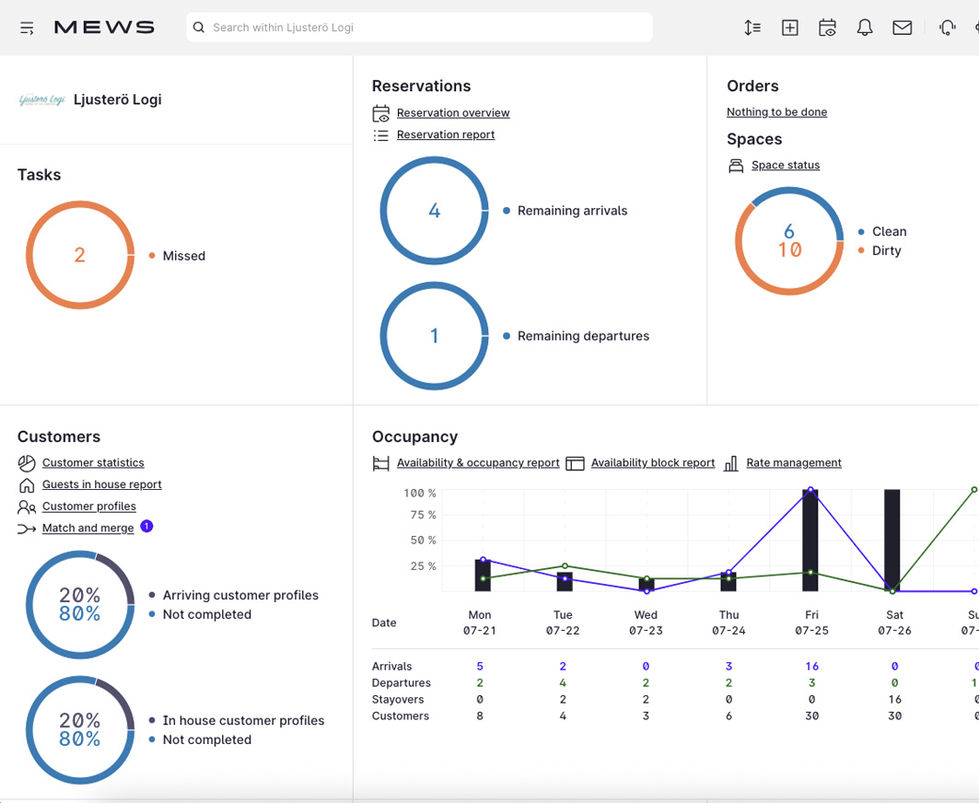Image resolution: width=979 pixels, height=803 pixels.
Task: Click Friday's arrivals value 16
Action: (x=812, y=666)
